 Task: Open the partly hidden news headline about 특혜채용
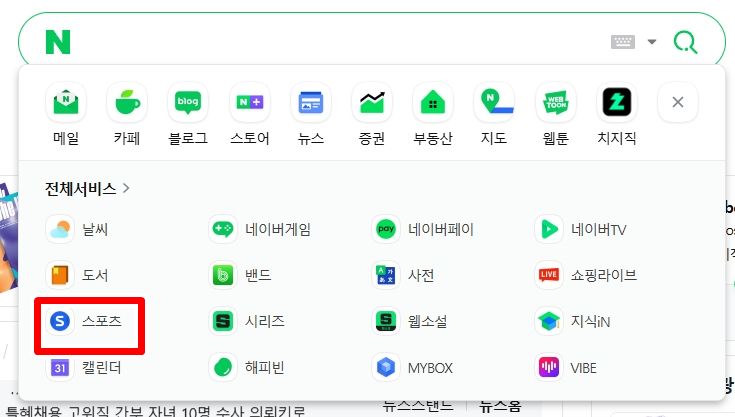156,411
